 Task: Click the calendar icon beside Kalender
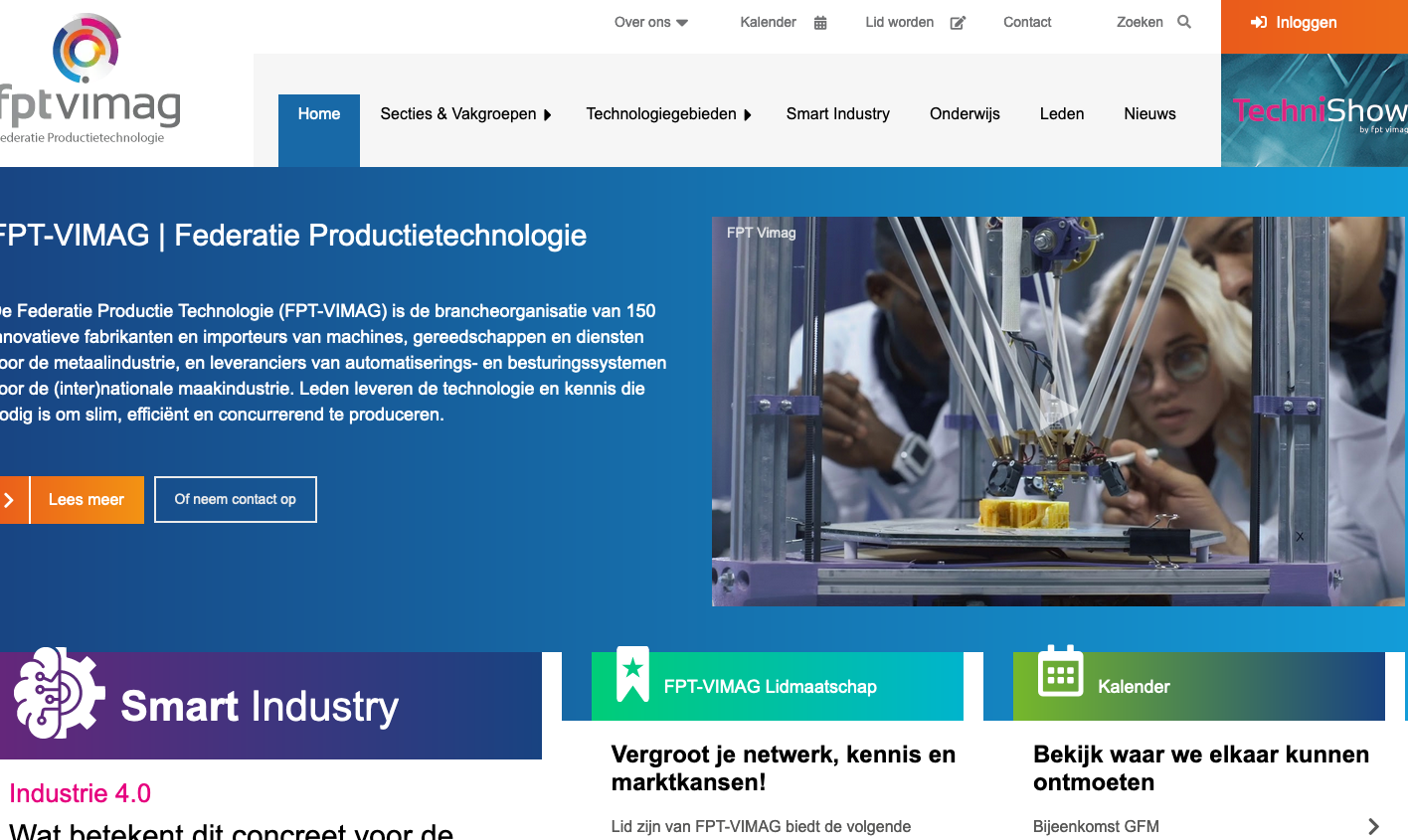[820, 23]
